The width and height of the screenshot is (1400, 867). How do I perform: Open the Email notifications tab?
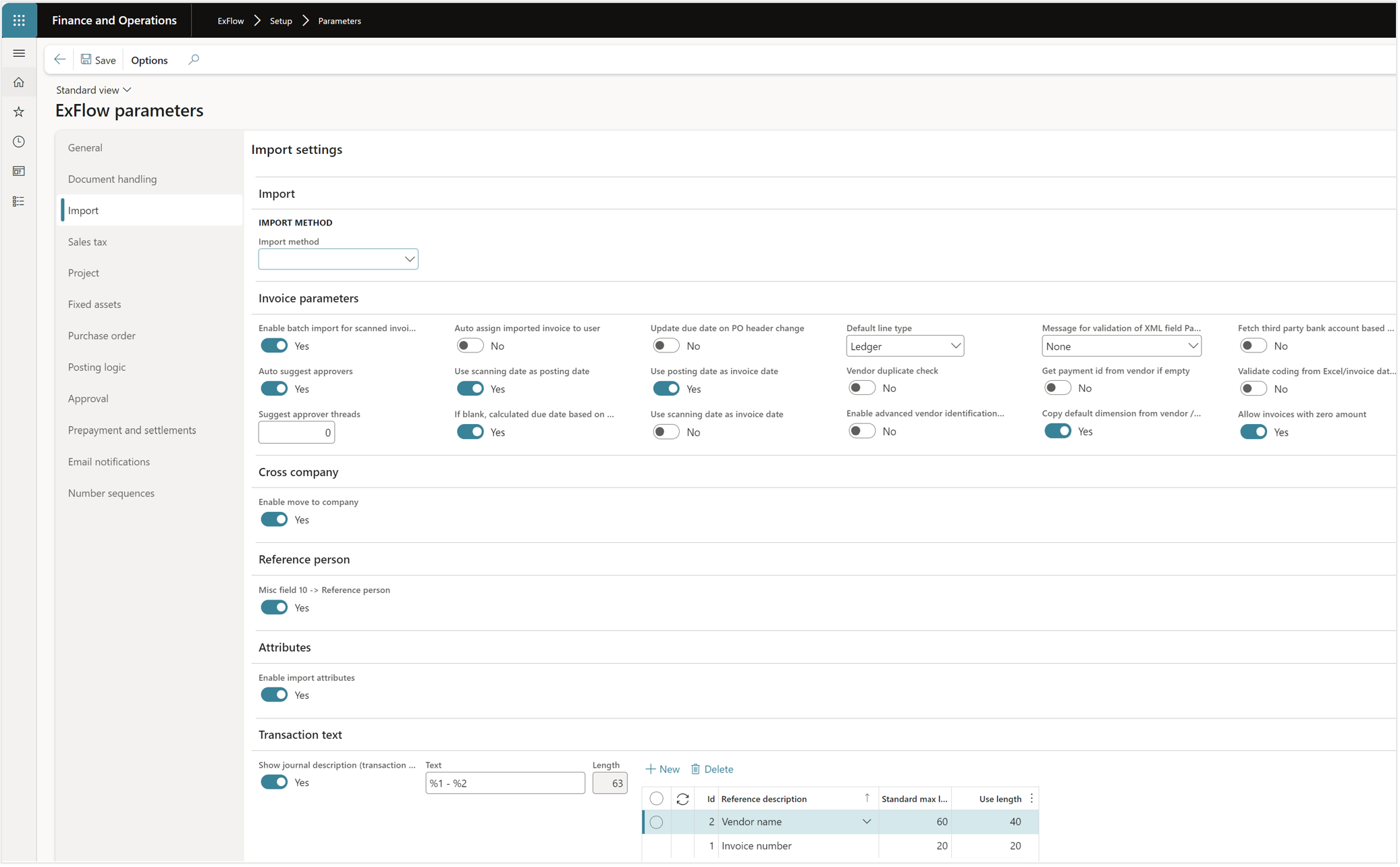pyautogui.click(x=109, y=462)
